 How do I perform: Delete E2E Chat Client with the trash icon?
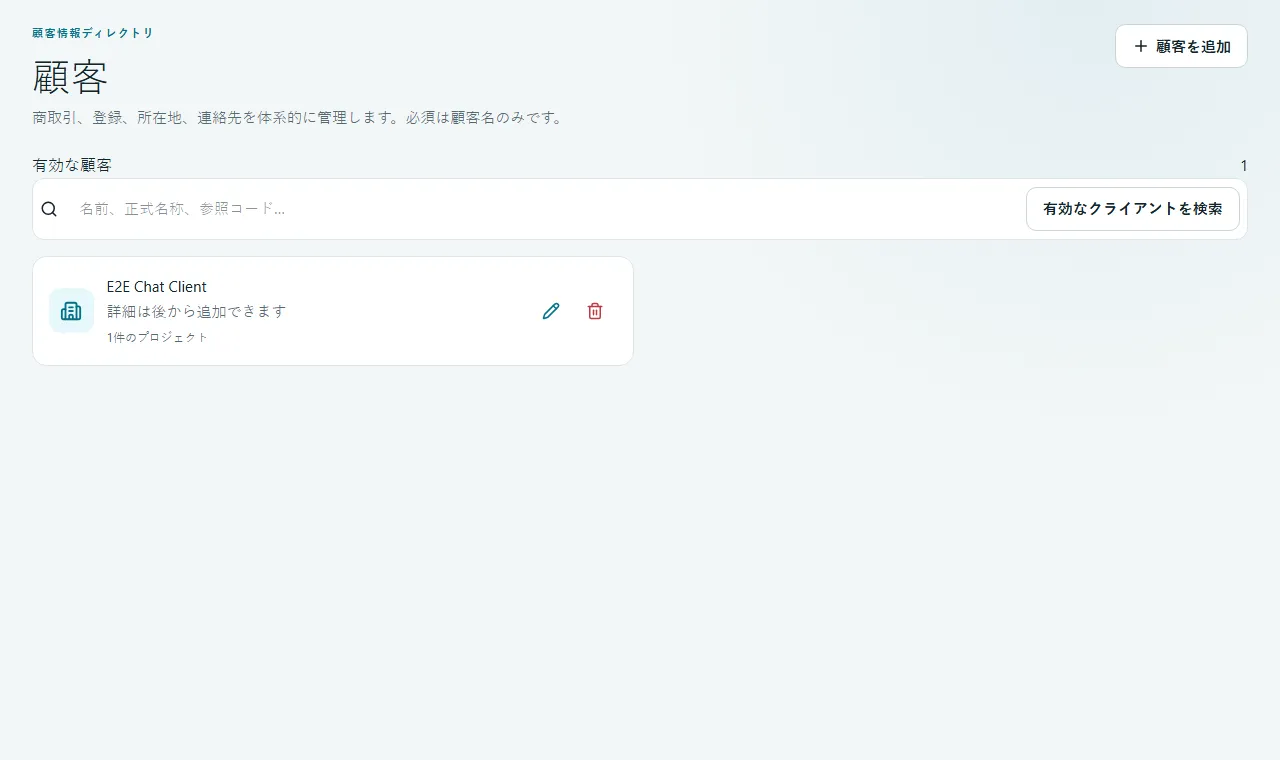pos(595,311)
